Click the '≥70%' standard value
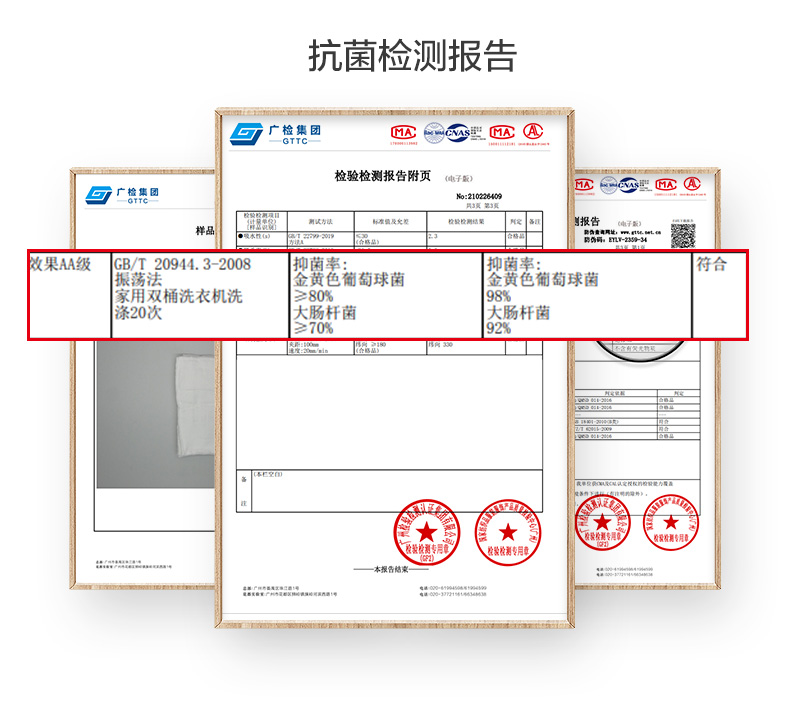 coord(313,329)
